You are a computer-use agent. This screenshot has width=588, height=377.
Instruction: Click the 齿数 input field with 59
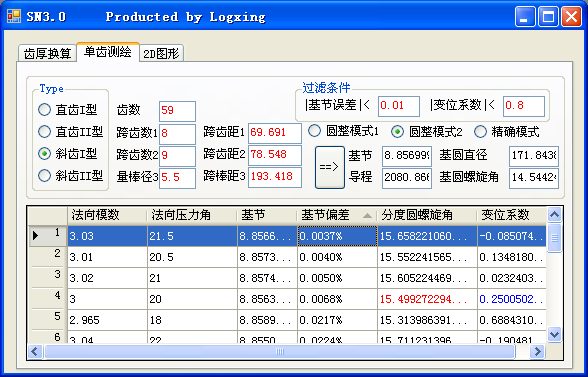click(177, 111)
